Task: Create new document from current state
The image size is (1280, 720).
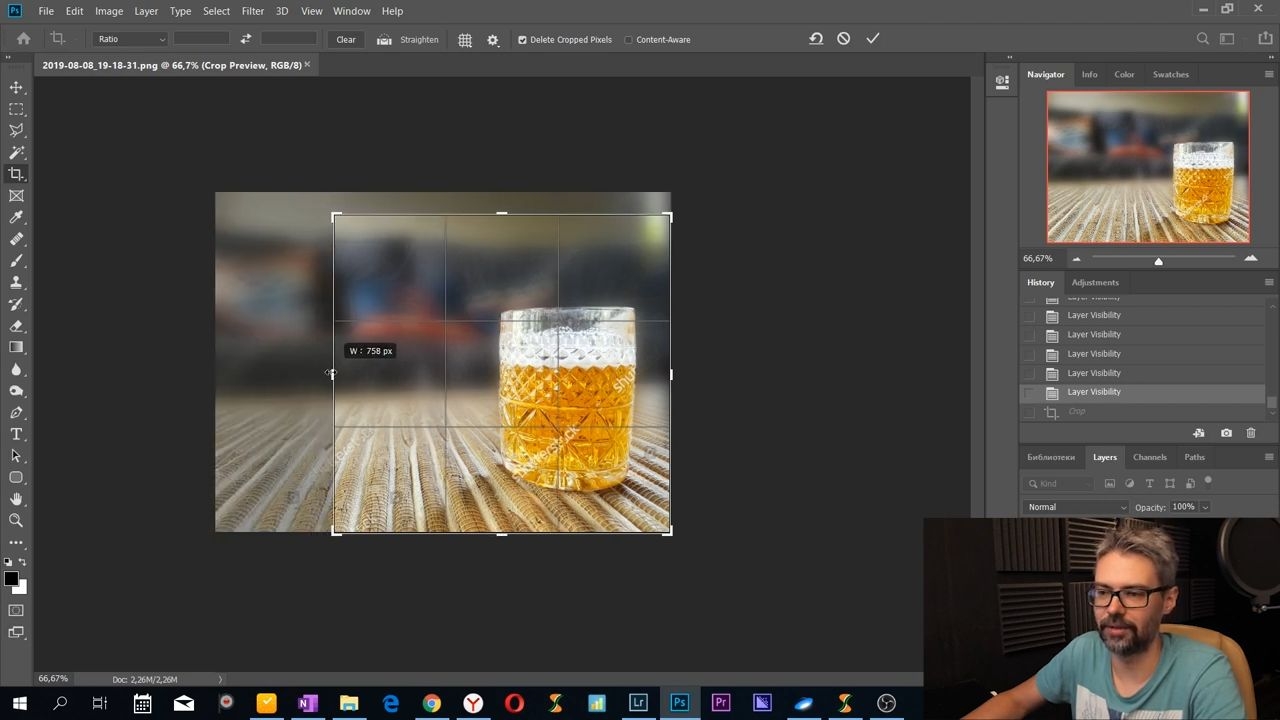Action: click(x=1199, y=433)
